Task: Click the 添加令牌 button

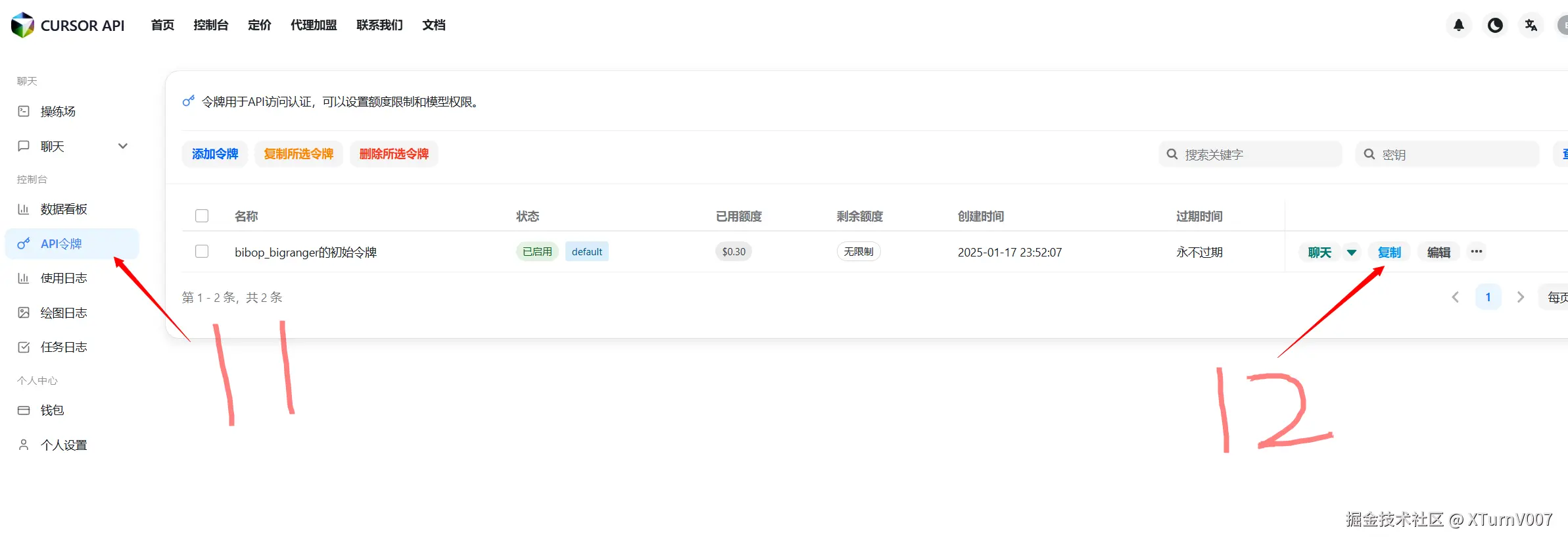Action: [x=215, y=154]
